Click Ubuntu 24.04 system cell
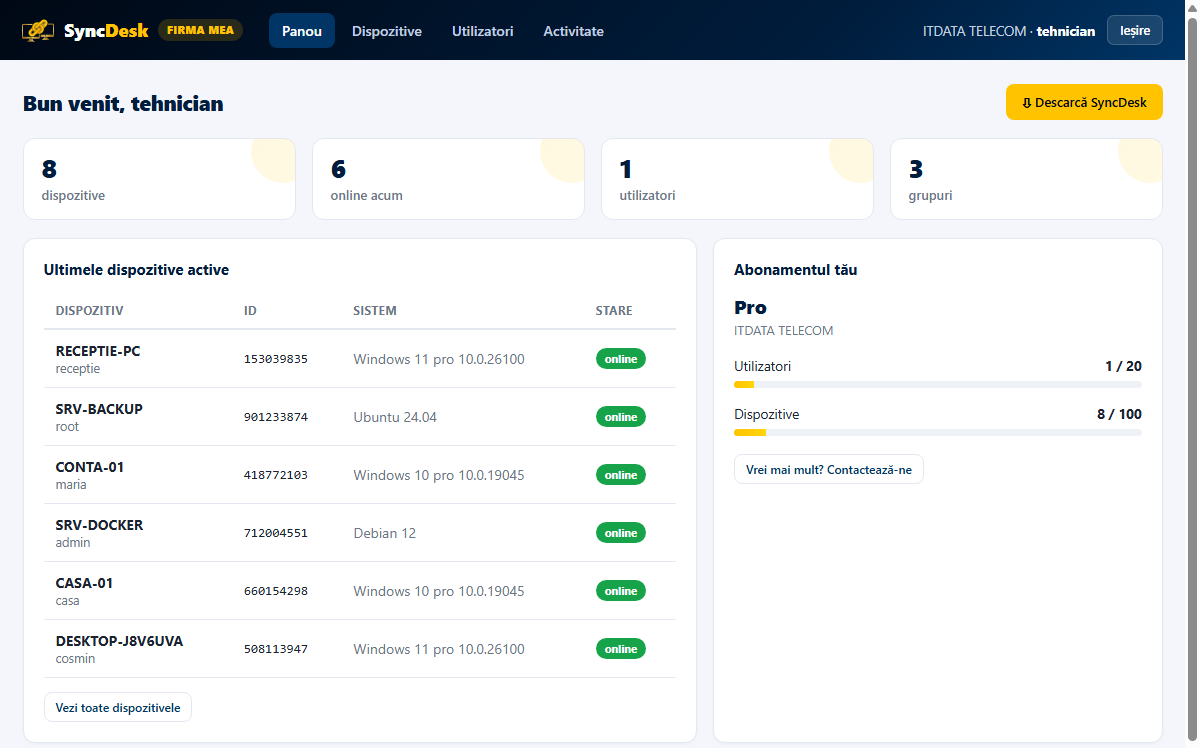The width and height of the screenshot is (1200, 748). coord(395,417)
